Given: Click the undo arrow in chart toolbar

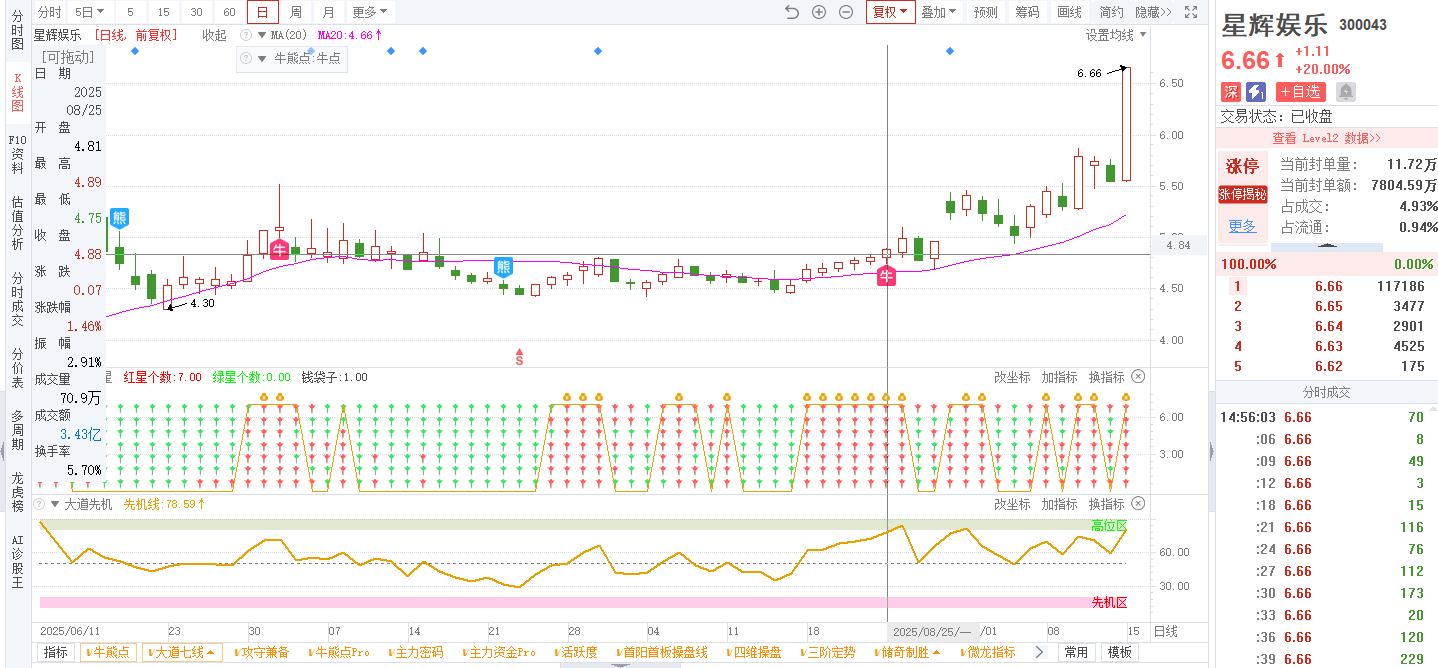Looking at the screenshot, I should pyautogui.click(x=792, y=12).
